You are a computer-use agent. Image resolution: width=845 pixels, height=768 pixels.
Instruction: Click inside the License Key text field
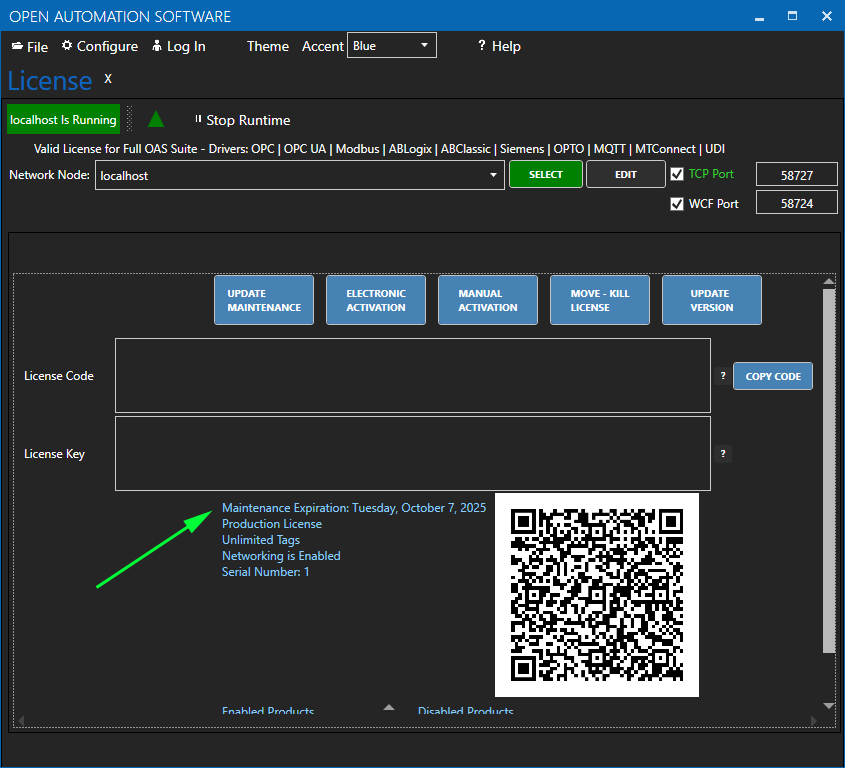coord(412,454)
